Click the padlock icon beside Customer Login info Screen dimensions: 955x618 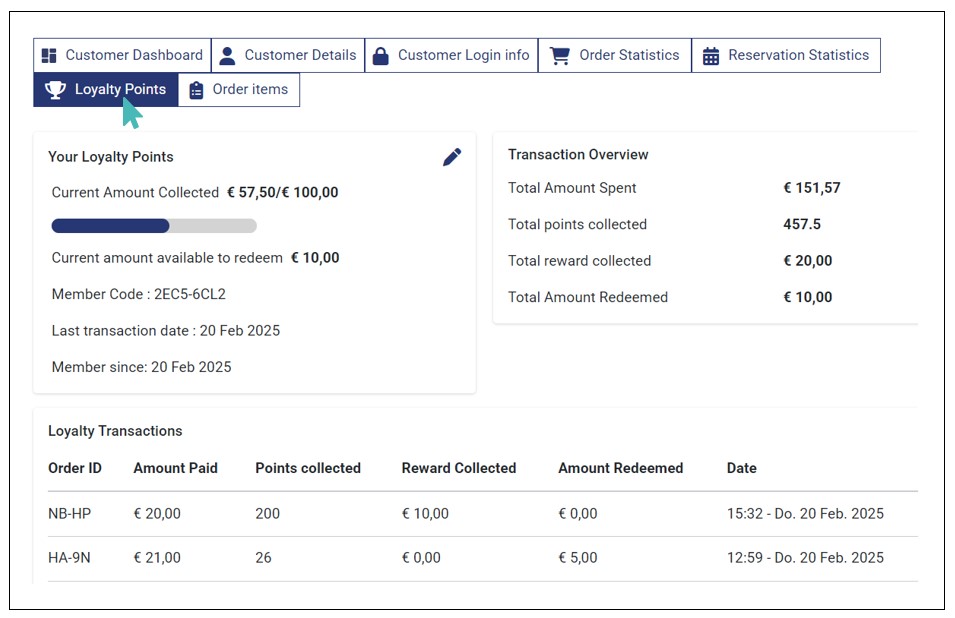click(381, 55)
